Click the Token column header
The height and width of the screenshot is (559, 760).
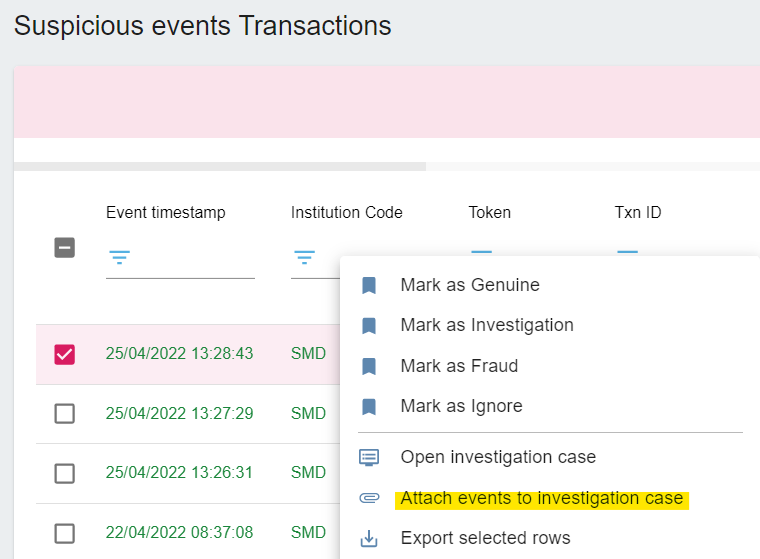[490, 212]
